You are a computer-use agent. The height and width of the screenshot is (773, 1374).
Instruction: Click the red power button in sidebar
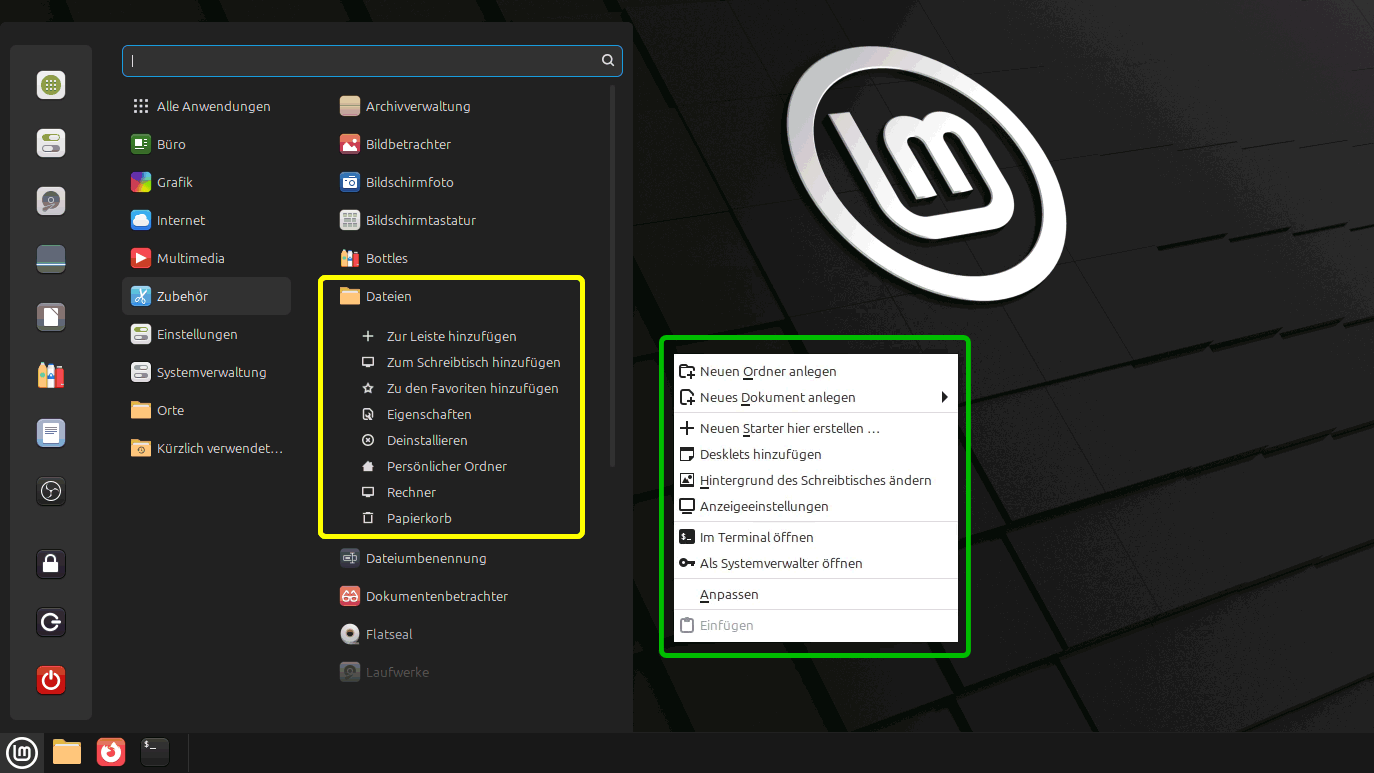coord(51,681)
